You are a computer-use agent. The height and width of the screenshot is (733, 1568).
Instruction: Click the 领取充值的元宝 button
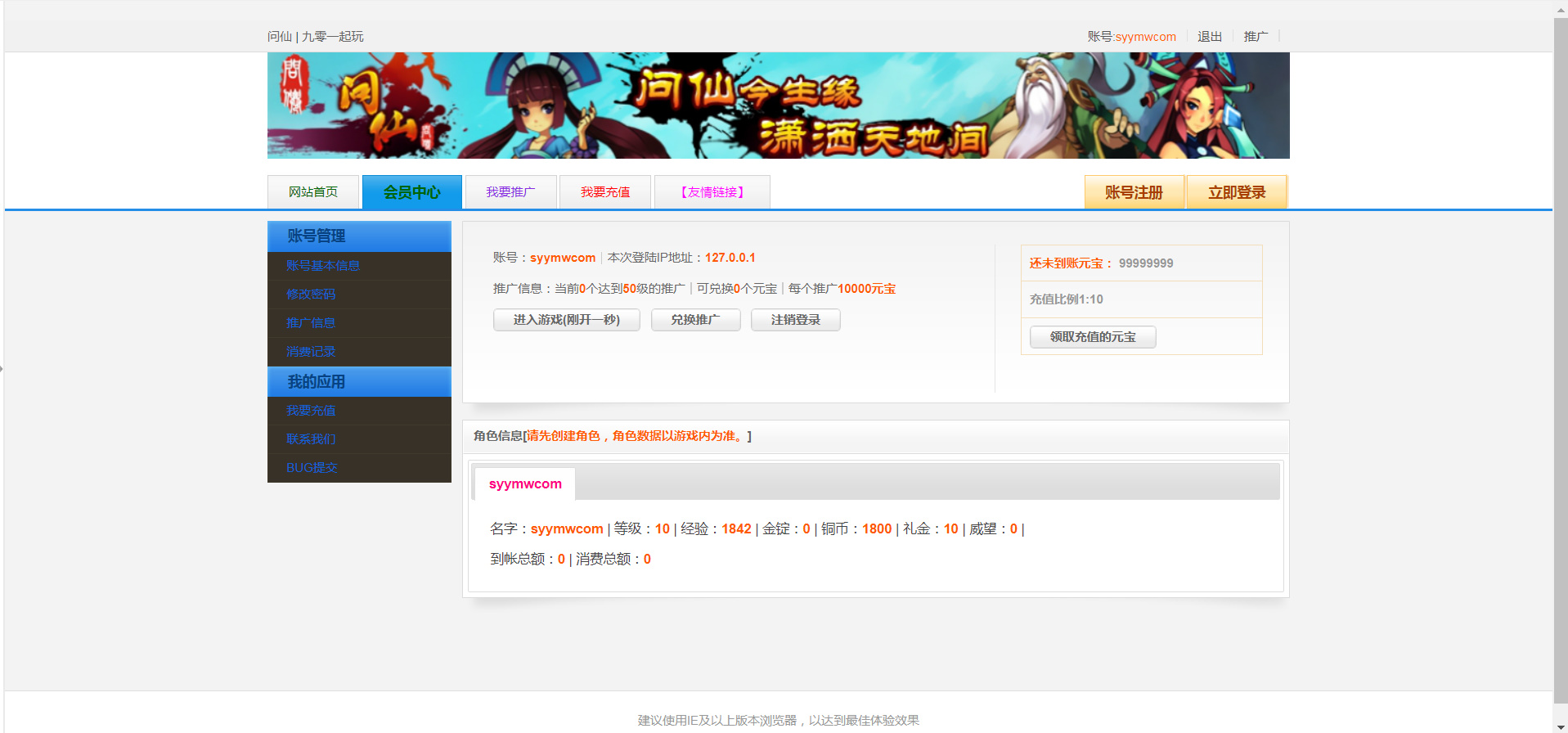coord(1092,337)
